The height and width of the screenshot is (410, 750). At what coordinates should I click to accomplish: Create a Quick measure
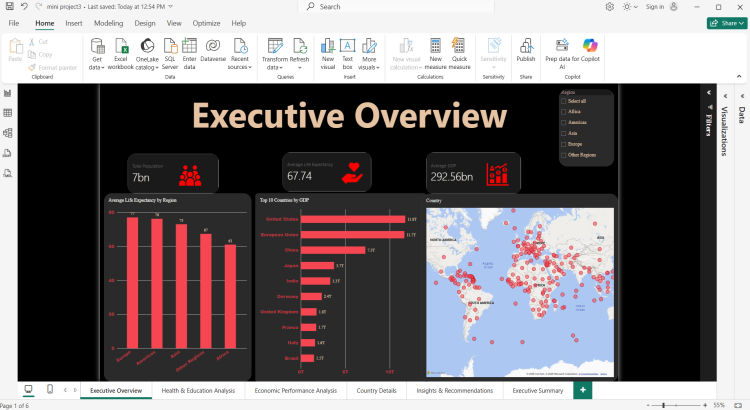coord(459,54)
